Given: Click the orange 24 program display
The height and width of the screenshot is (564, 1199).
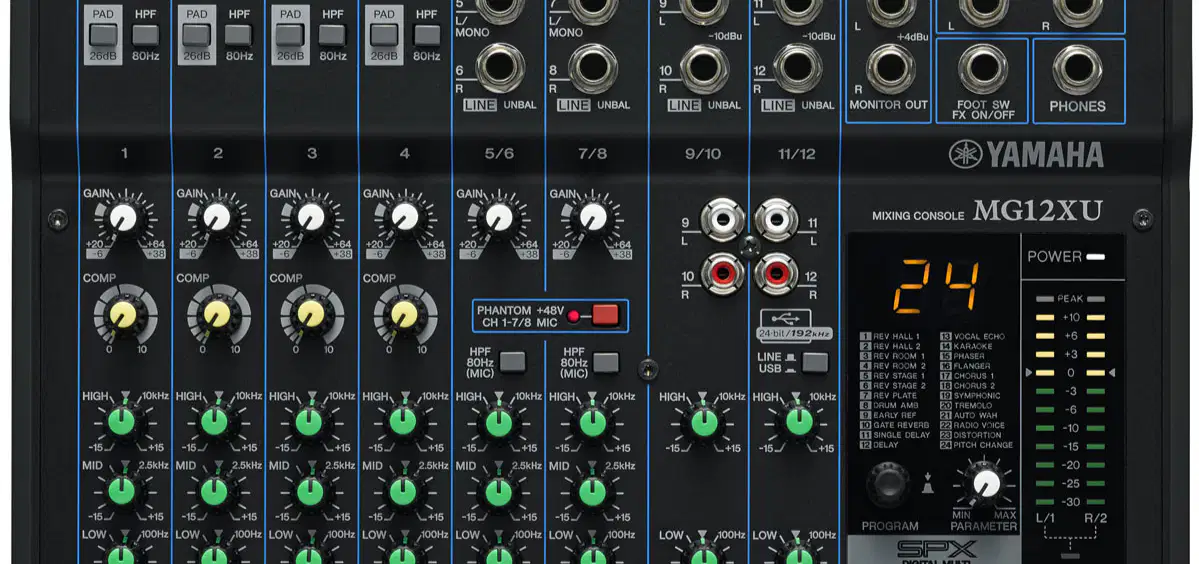Looking at the screenshot, I should click(937, 287).
